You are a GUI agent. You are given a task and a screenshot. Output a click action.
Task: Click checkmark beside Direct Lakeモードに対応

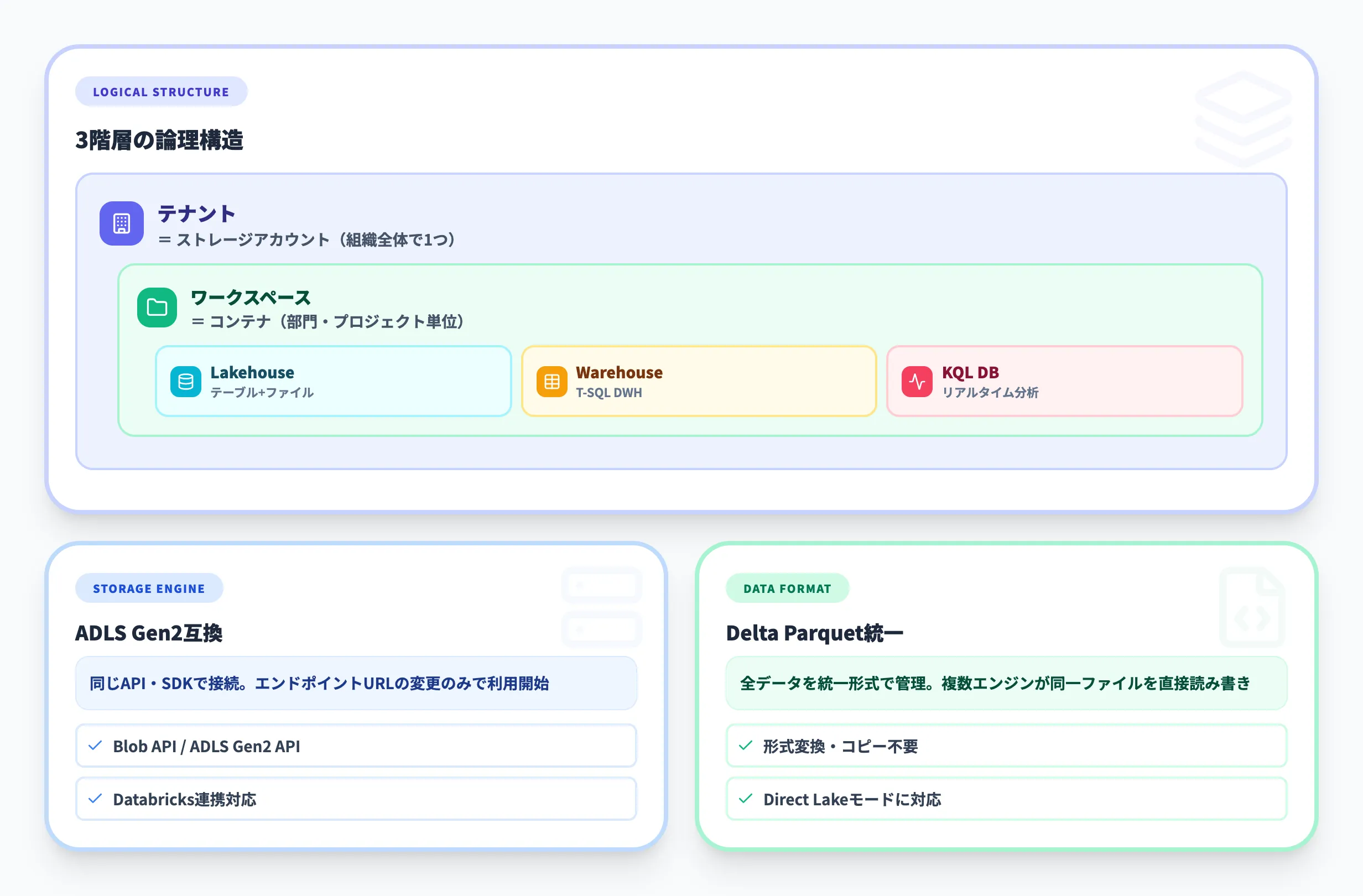[746, 799]
